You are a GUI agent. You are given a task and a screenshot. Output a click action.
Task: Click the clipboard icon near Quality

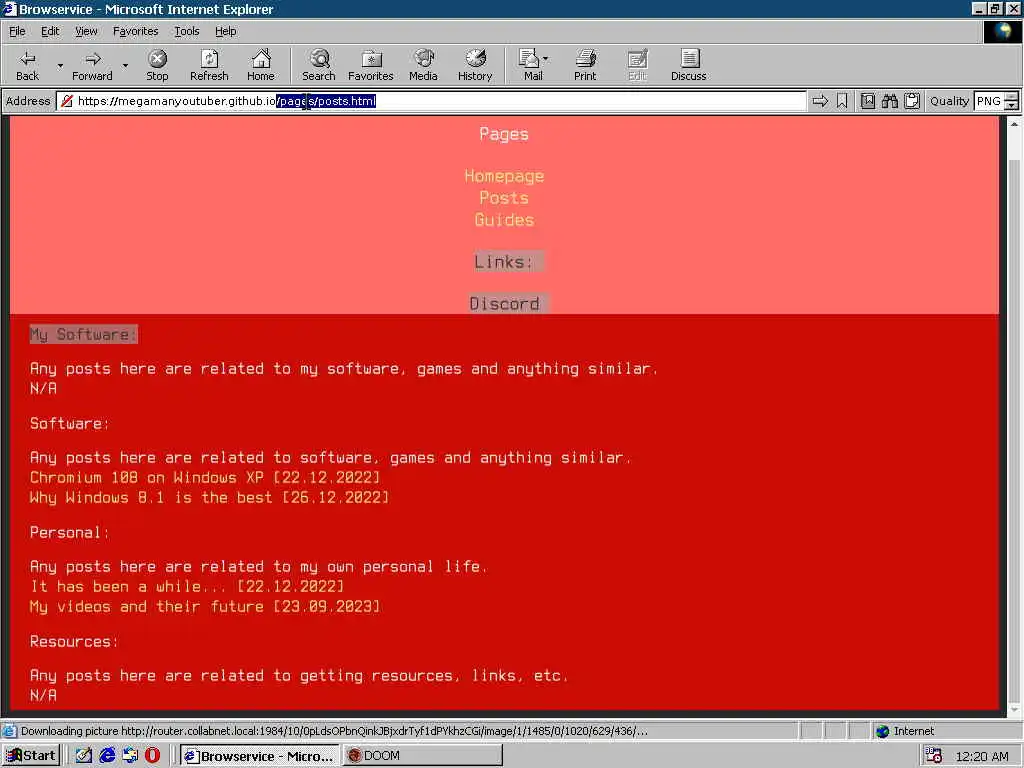(912, 101)
